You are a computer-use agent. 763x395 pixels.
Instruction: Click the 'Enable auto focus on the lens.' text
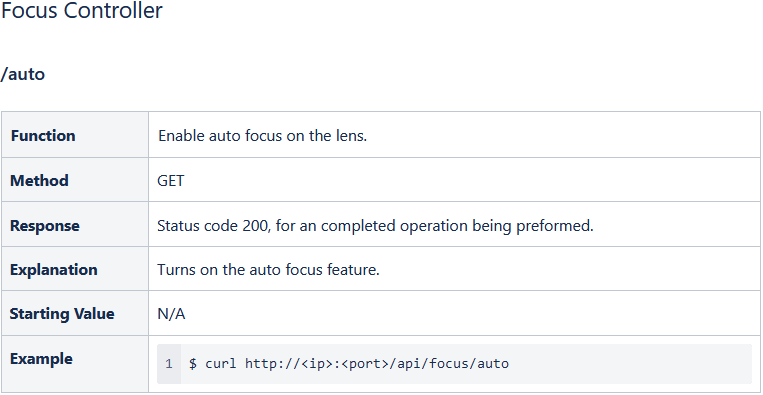pyautogui.click(x=262, y=136)
